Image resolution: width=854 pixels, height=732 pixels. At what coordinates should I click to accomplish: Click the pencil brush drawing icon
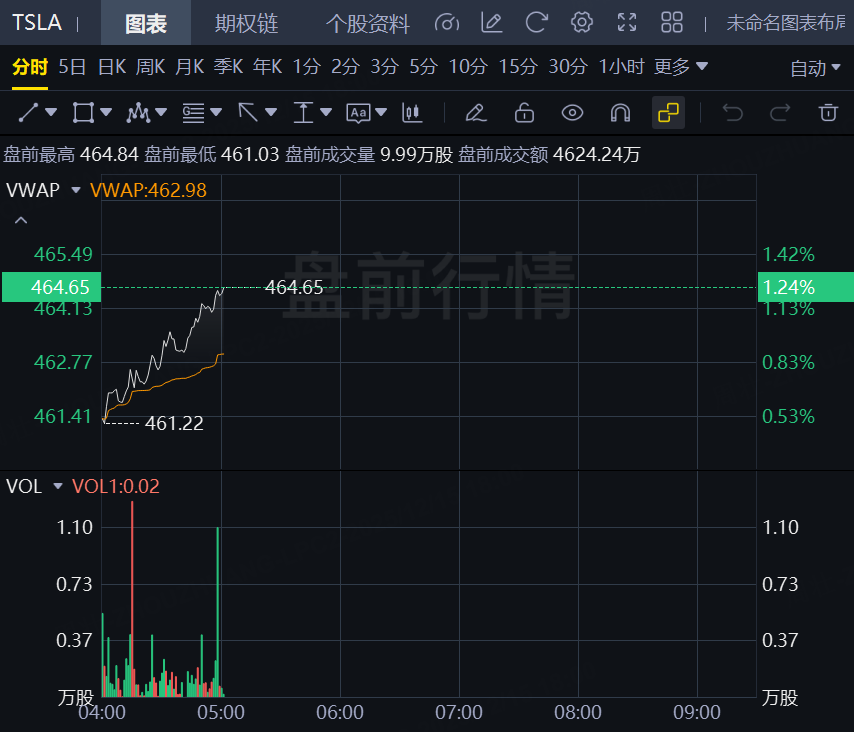pyautogui.click(x=475, y=113)
